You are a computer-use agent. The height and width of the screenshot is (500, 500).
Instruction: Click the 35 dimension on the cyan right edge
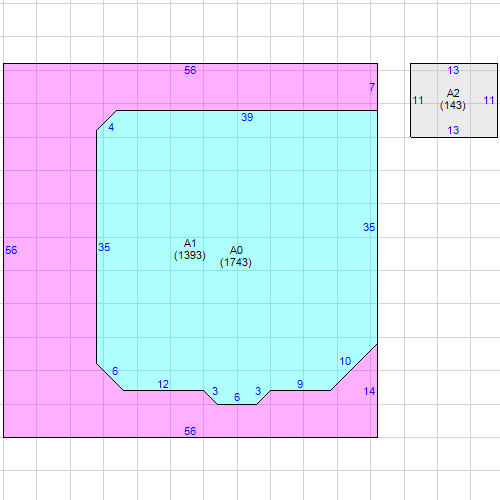coord(369,227)
